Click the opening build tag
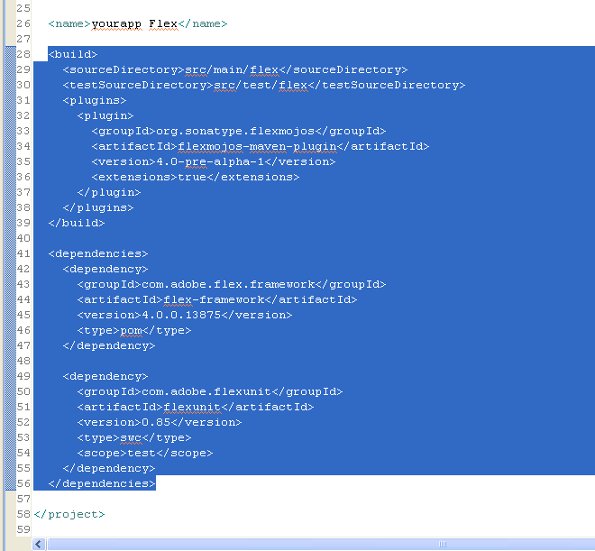Image resolution: width=595 pixels, height=551 pixels. tap(73, 54)
